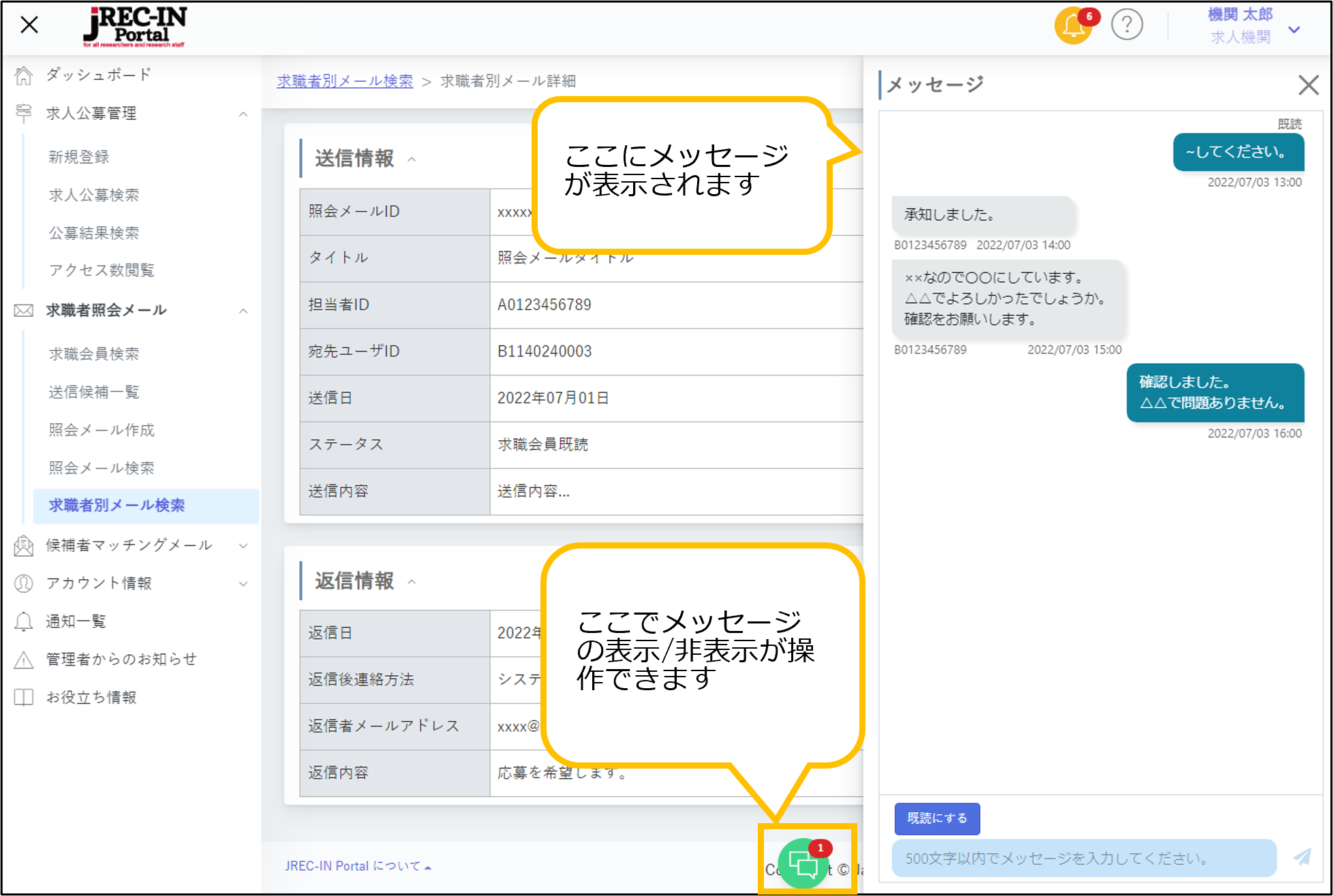Viewport: 1333px width, 896px height.
Task: Collapse the 求人公募管理 menu chevron
Action: [x=243, y=114]
